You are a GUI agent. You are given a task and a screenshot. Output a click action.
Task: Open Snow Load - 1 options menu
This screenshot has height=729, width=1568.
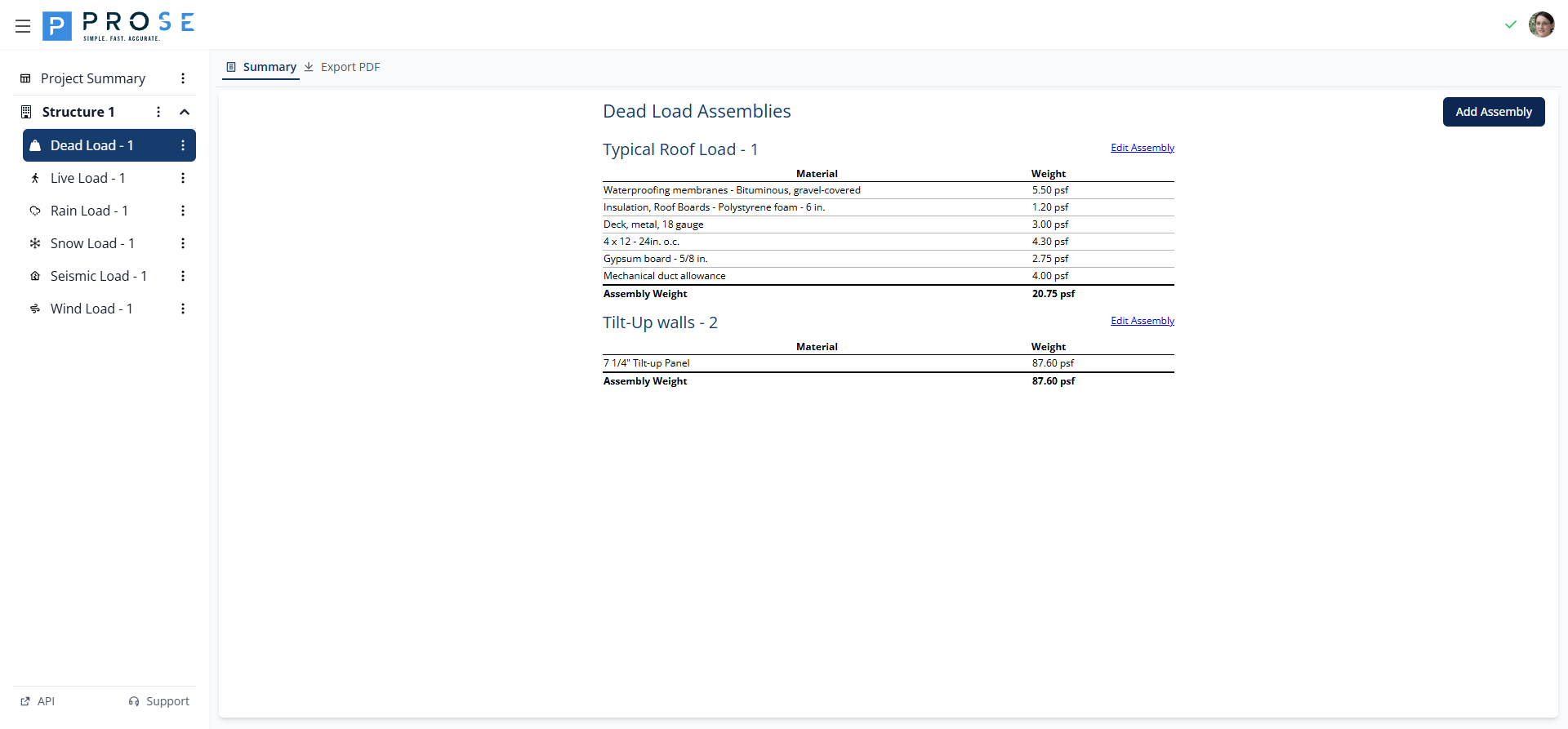click(x=183, y=243)
